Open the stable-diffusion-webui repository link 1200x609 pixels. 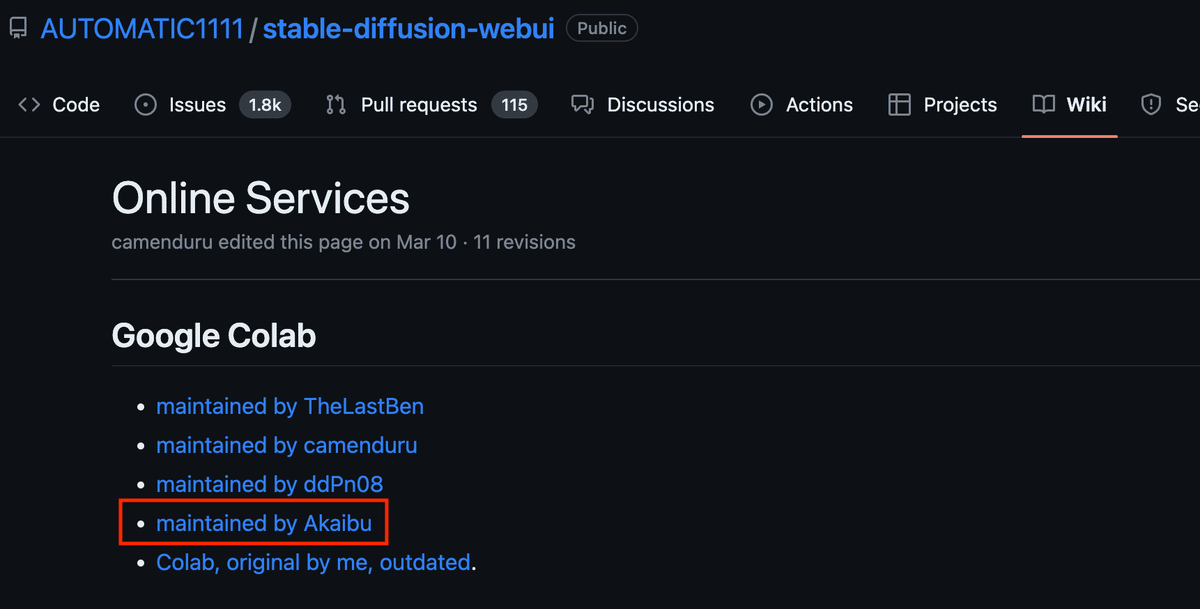pyautogui.click(x=408, y=28)
